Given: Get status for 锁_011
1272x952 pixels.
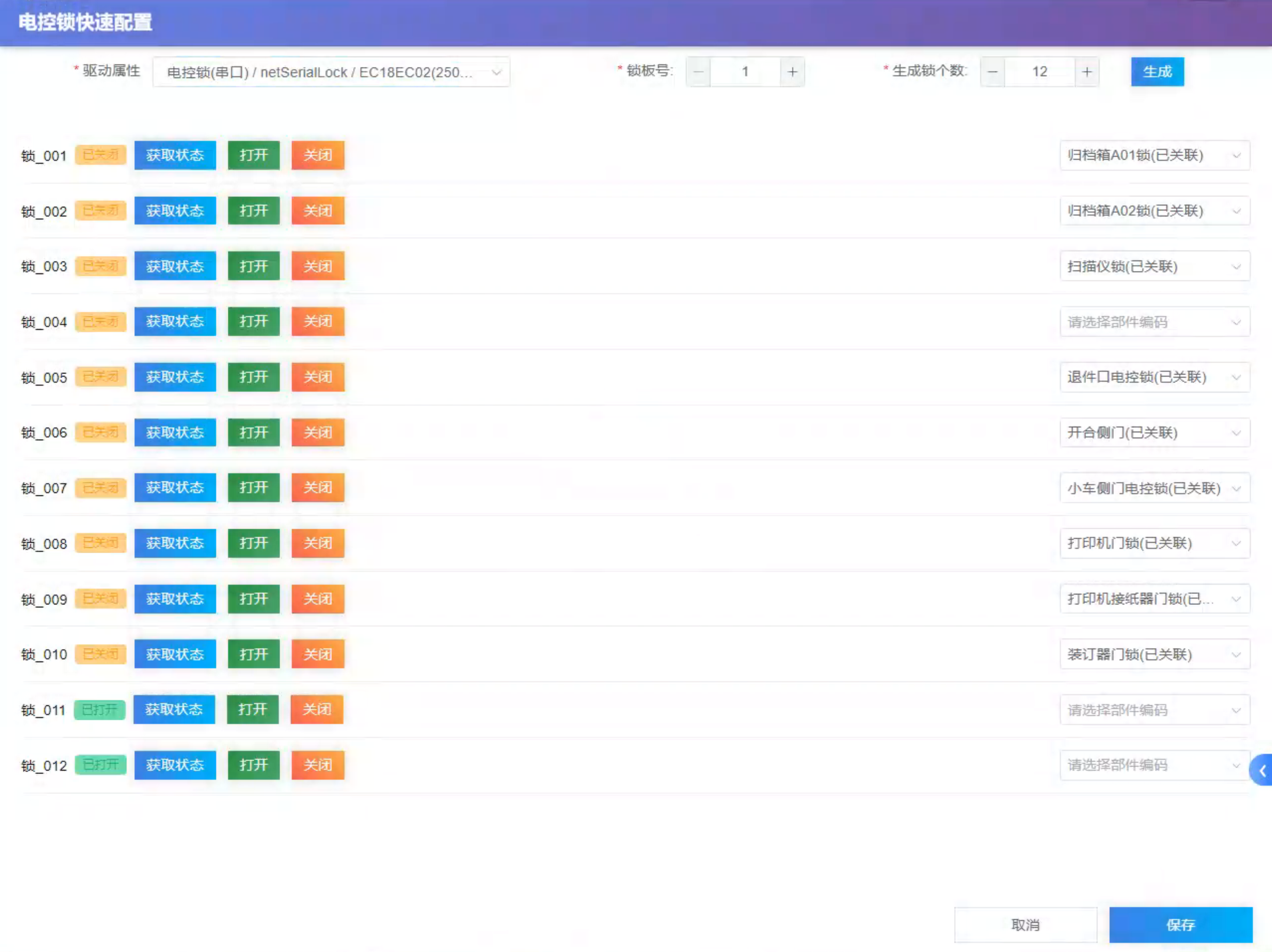Looking at the screenshot, I should [x=174, y=709].
